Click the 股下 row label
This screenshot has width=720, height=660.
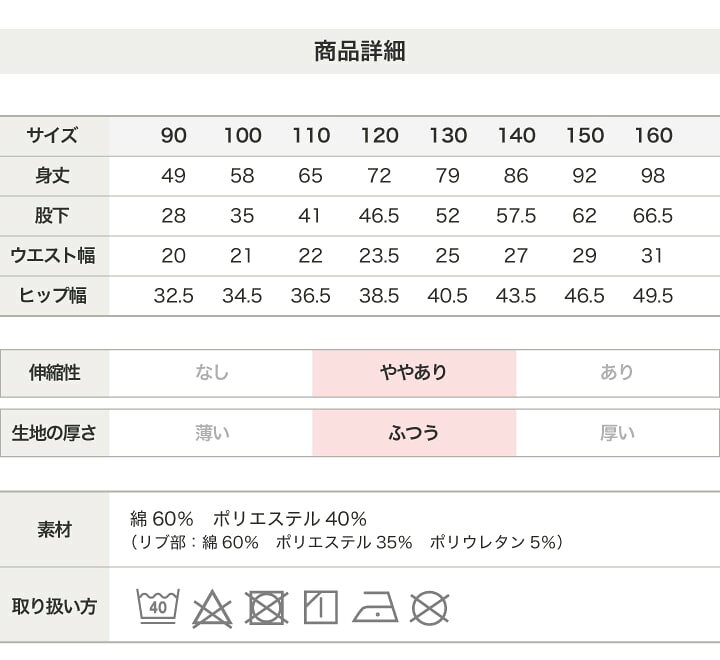pyautogui.click(x=54, y=215)
